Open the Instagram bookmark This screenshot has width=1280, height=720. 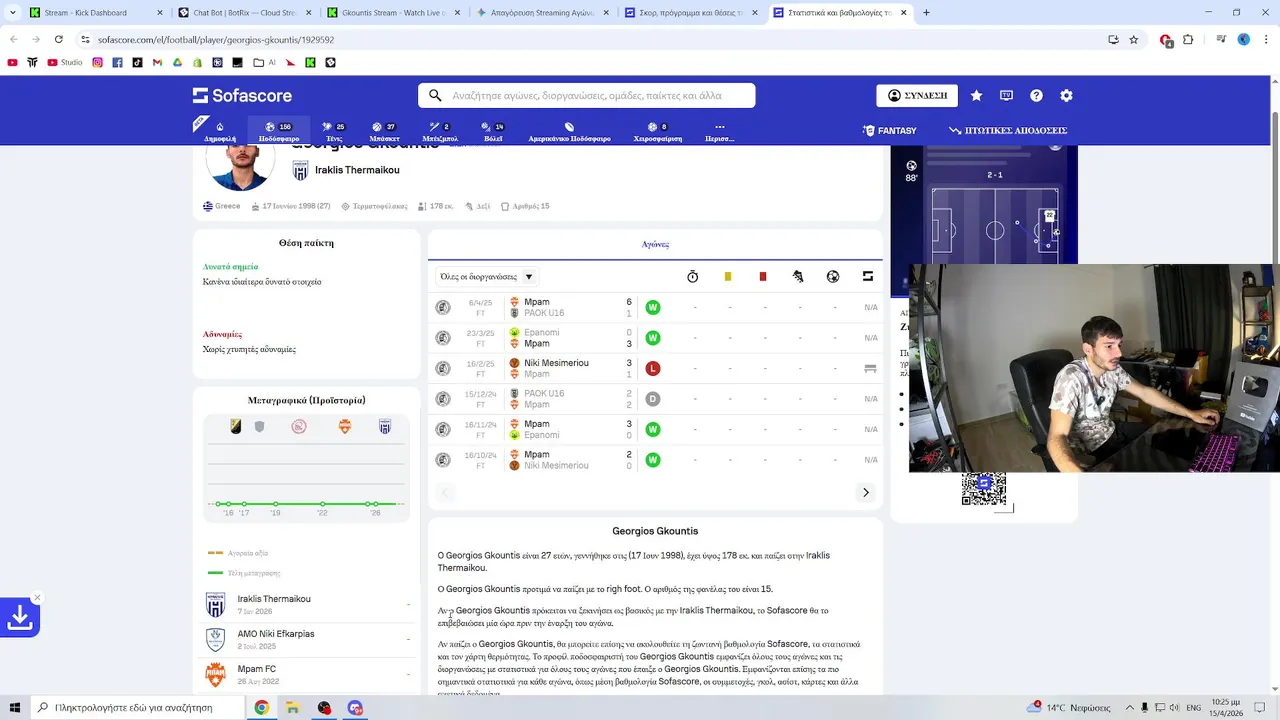97,62
